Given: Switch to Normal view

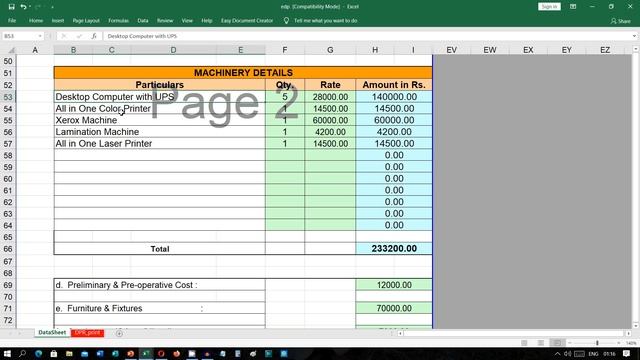Looking at the screenshot, I should coord(524,343).
